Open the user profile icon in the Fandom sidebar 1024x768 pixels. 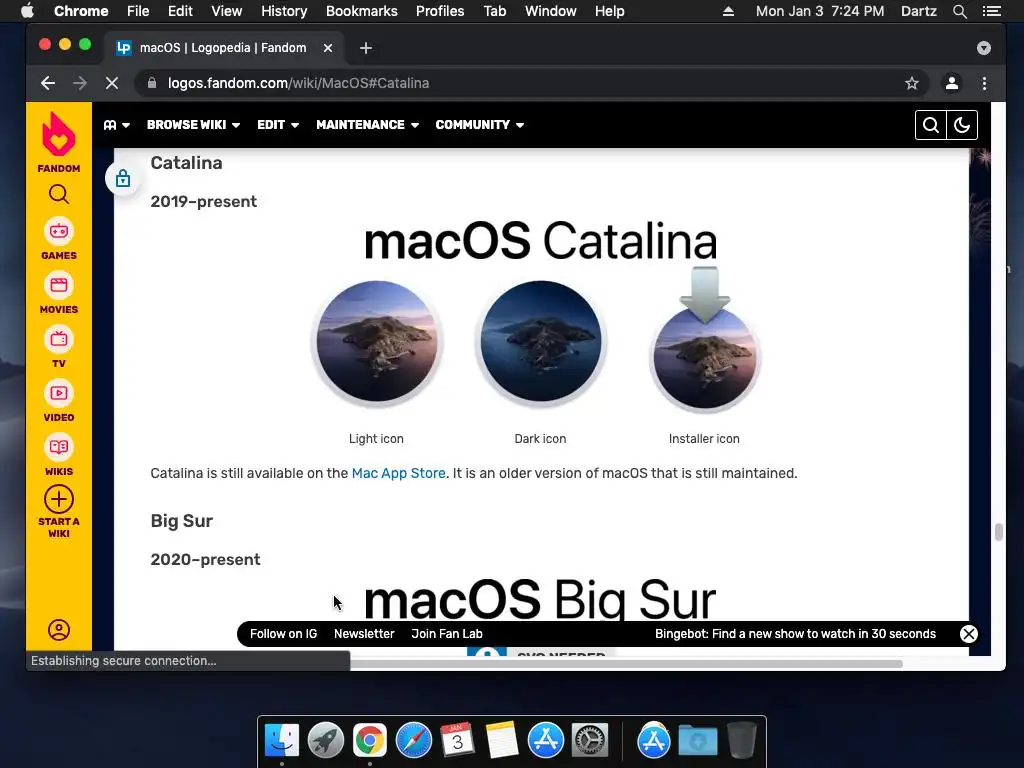pyautogui.click(x=59, y=630)
